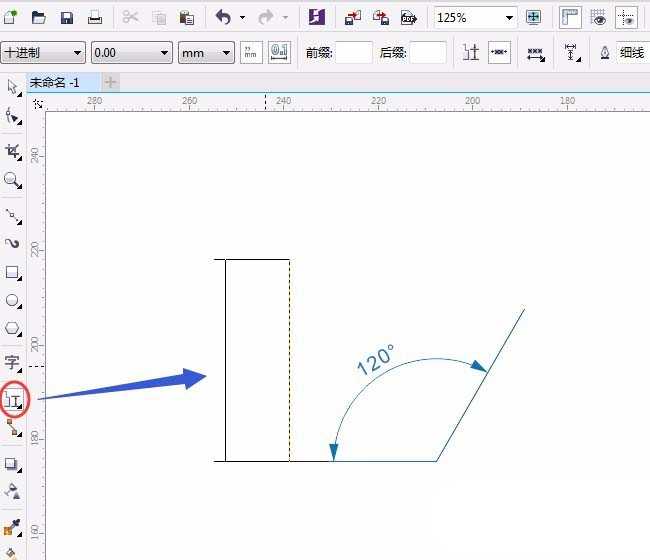The image size is (650, 560).
Task: Activate the Text tool (字)
Action: 13,362
